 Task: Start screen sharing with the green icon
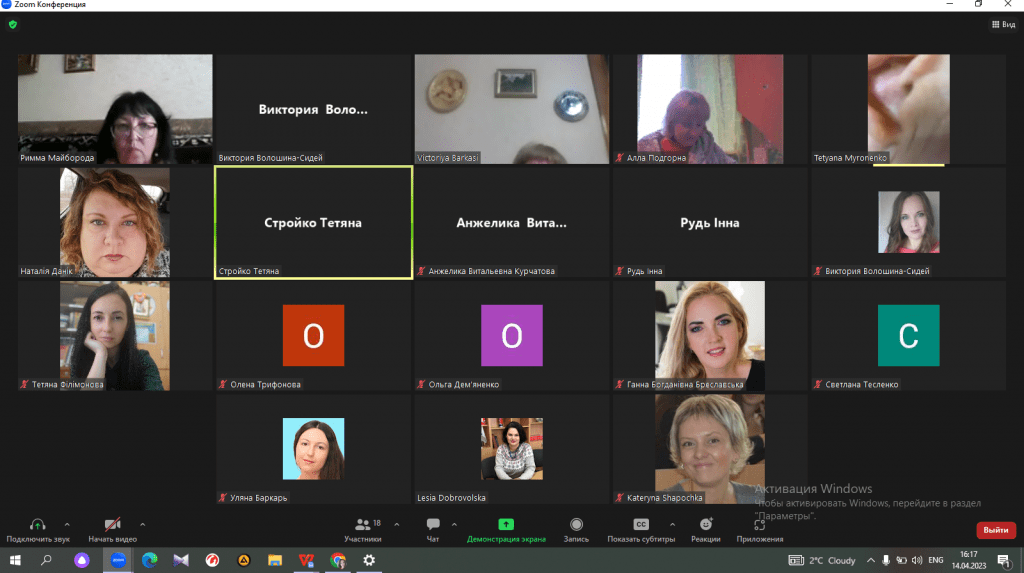[x=506, y=524]
